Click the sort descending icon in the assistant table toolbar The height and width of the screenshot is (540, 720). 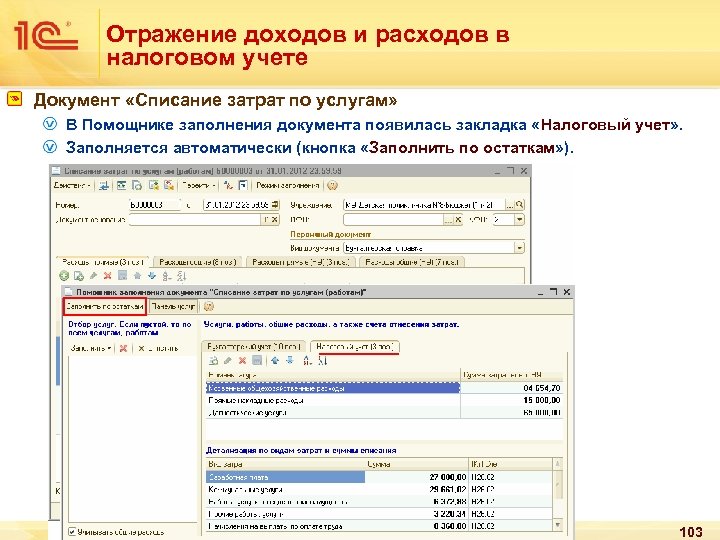[323, 361]
